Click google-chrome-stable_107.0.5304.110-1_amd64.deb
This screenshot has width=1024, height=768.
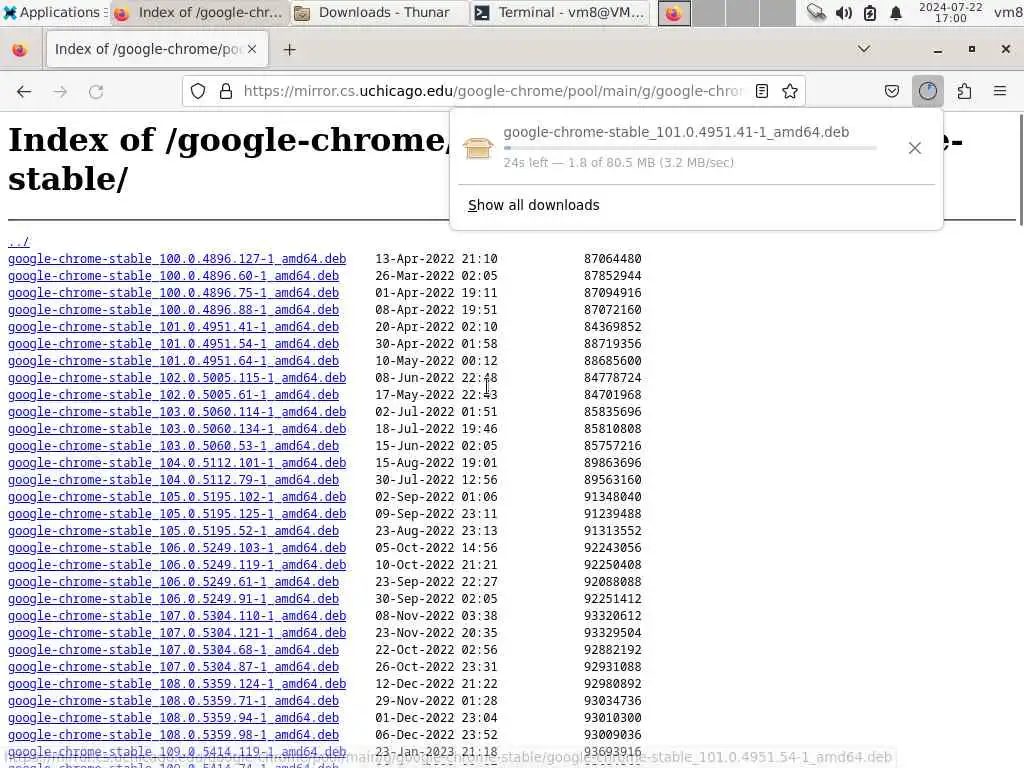[x=177, y=615]
